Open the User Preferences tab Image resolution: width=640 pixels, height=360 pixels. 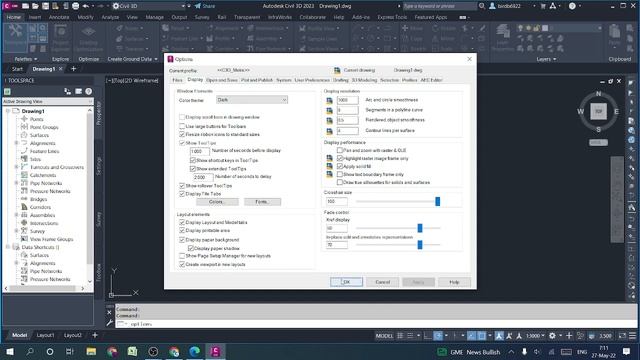coord(312,80)
